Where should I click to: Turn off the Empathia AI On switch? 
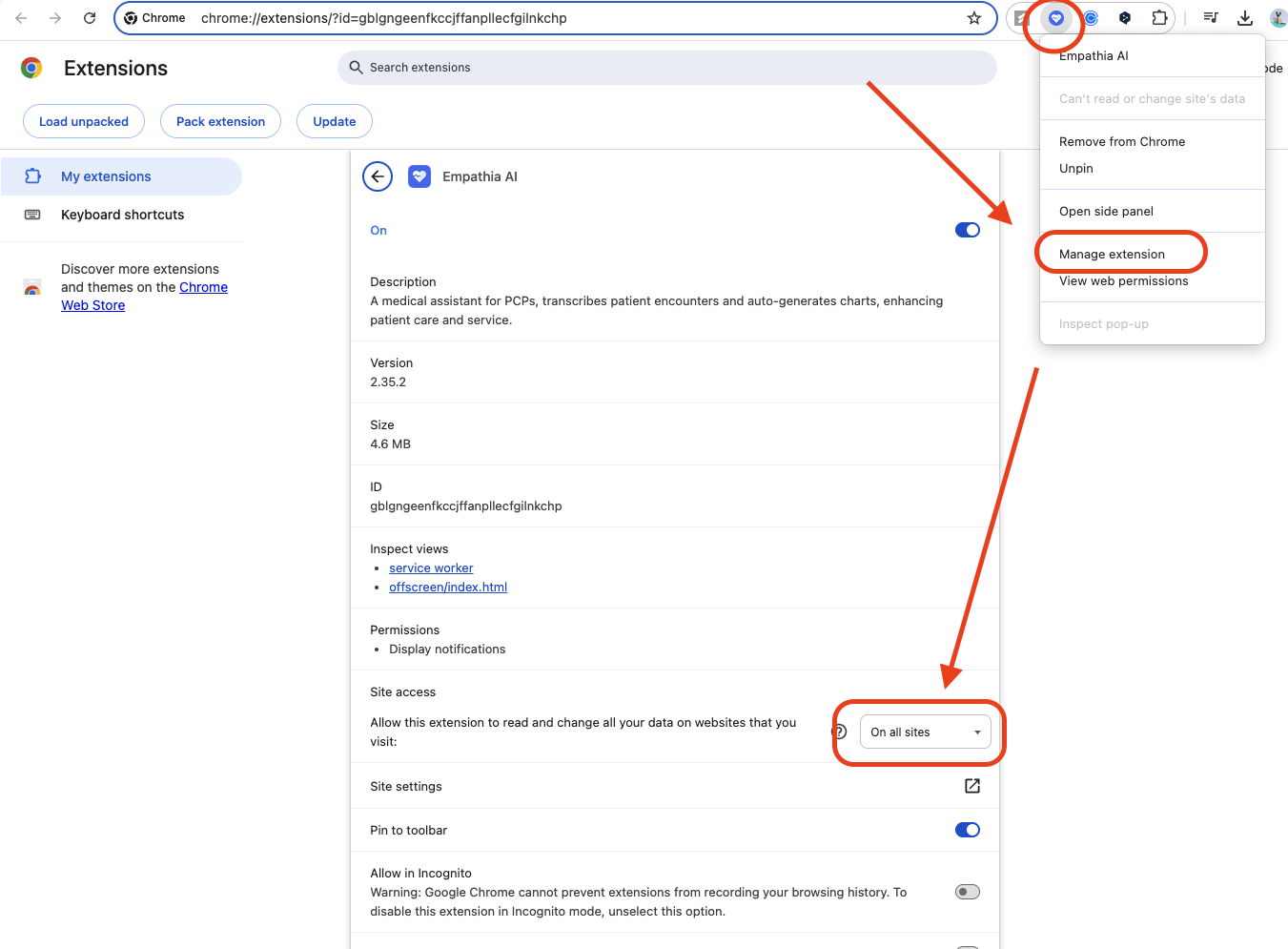pos(968,230)
